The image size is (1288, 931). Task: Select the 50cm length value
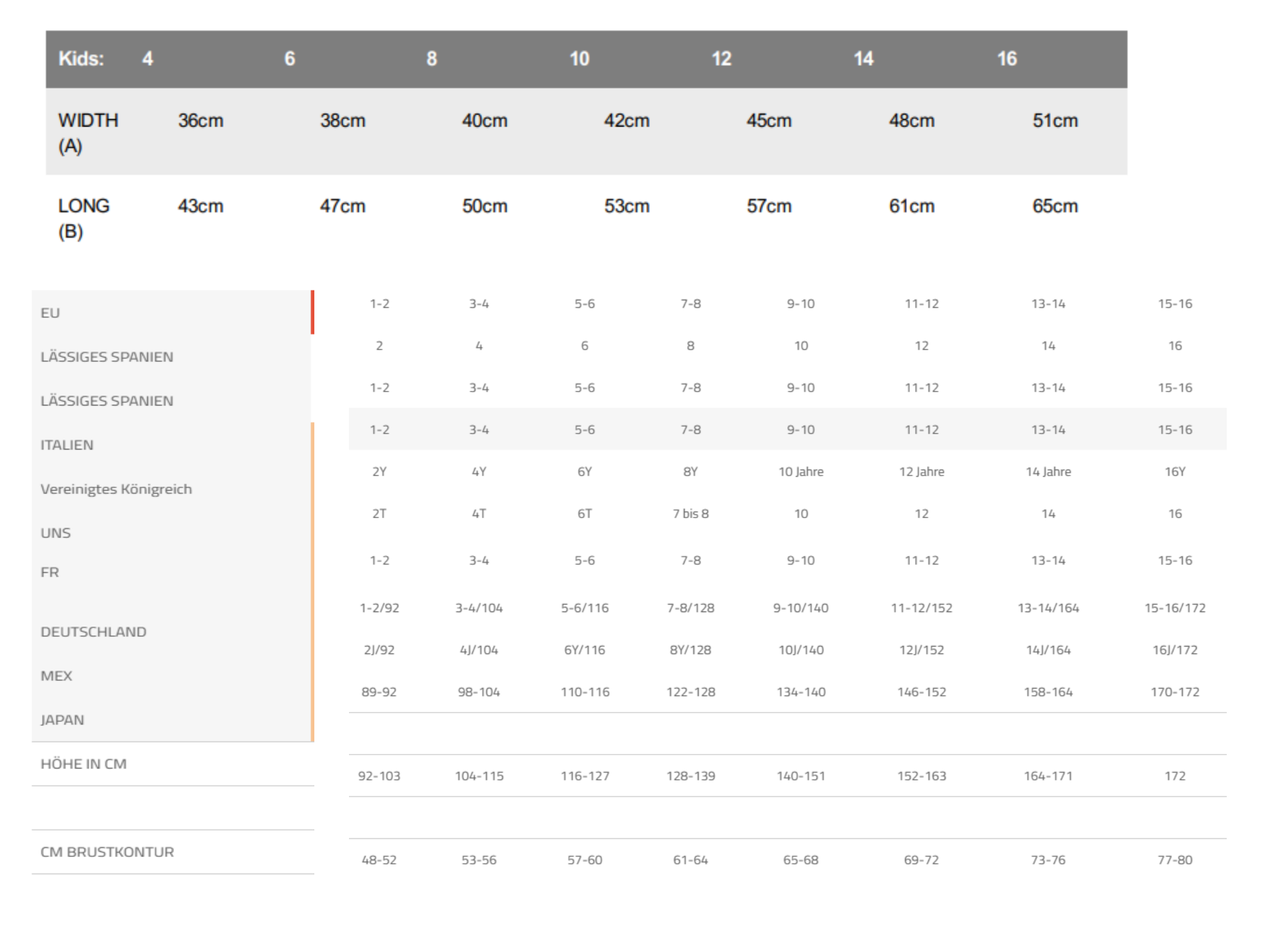(x=485, y=206)
